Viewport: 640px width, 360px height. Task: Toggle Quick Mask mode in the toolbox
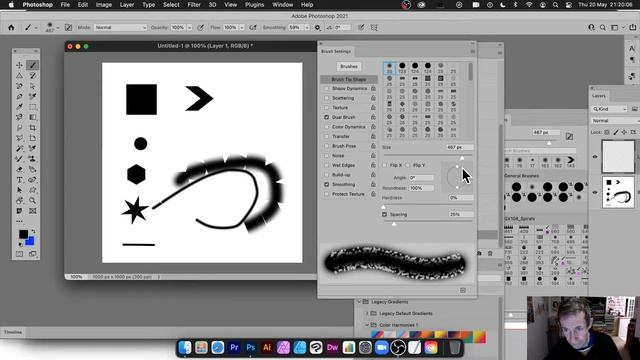click(19, 254)
